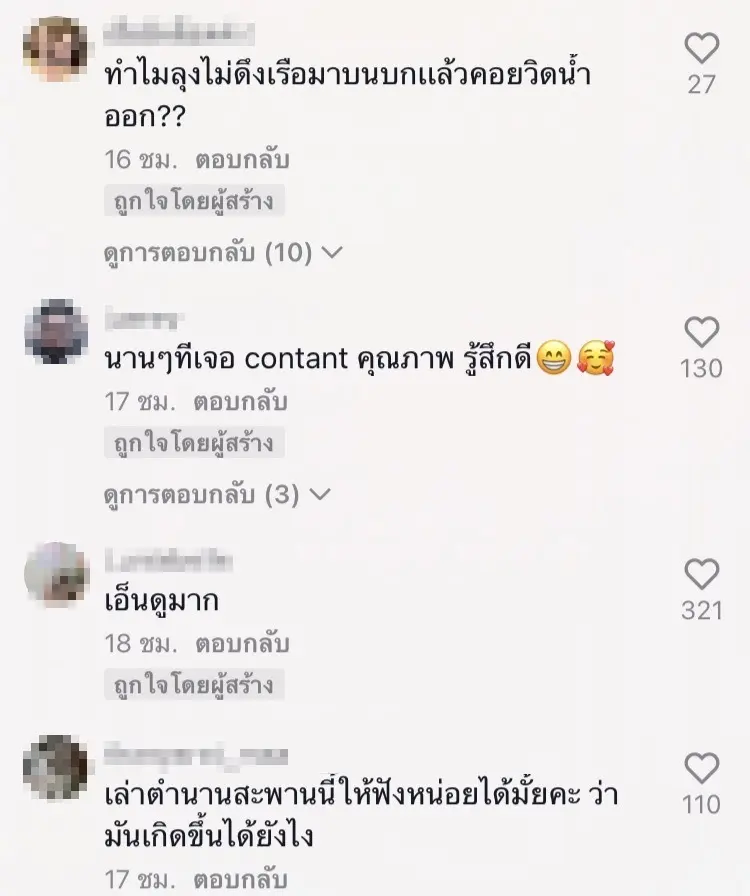Select the comment text 'เอ็นดูมาก'
This screenshot has width=750, height=896.
pos(162,601)
